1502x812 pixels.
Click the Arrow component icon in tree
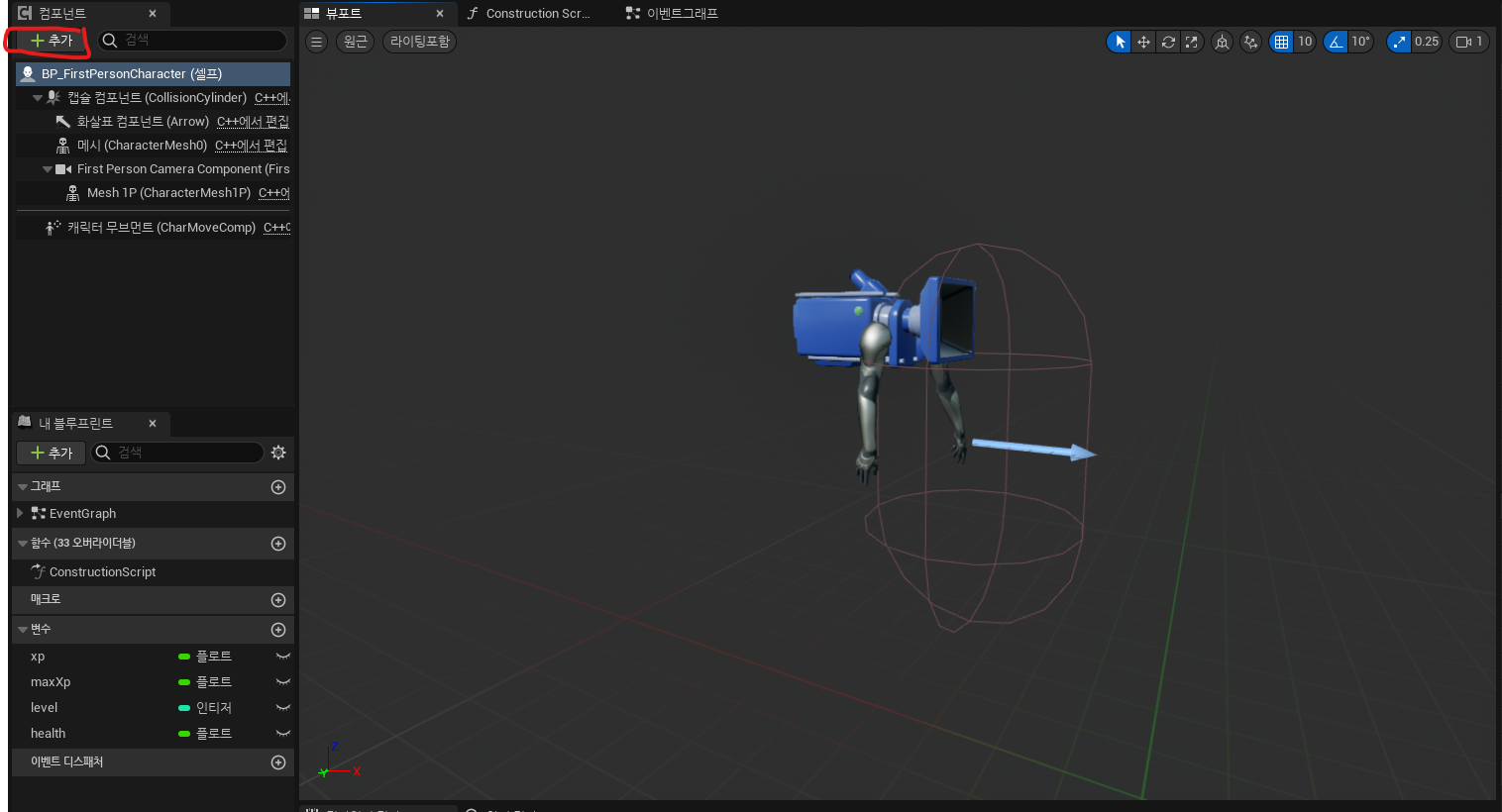tap(63, 122)
